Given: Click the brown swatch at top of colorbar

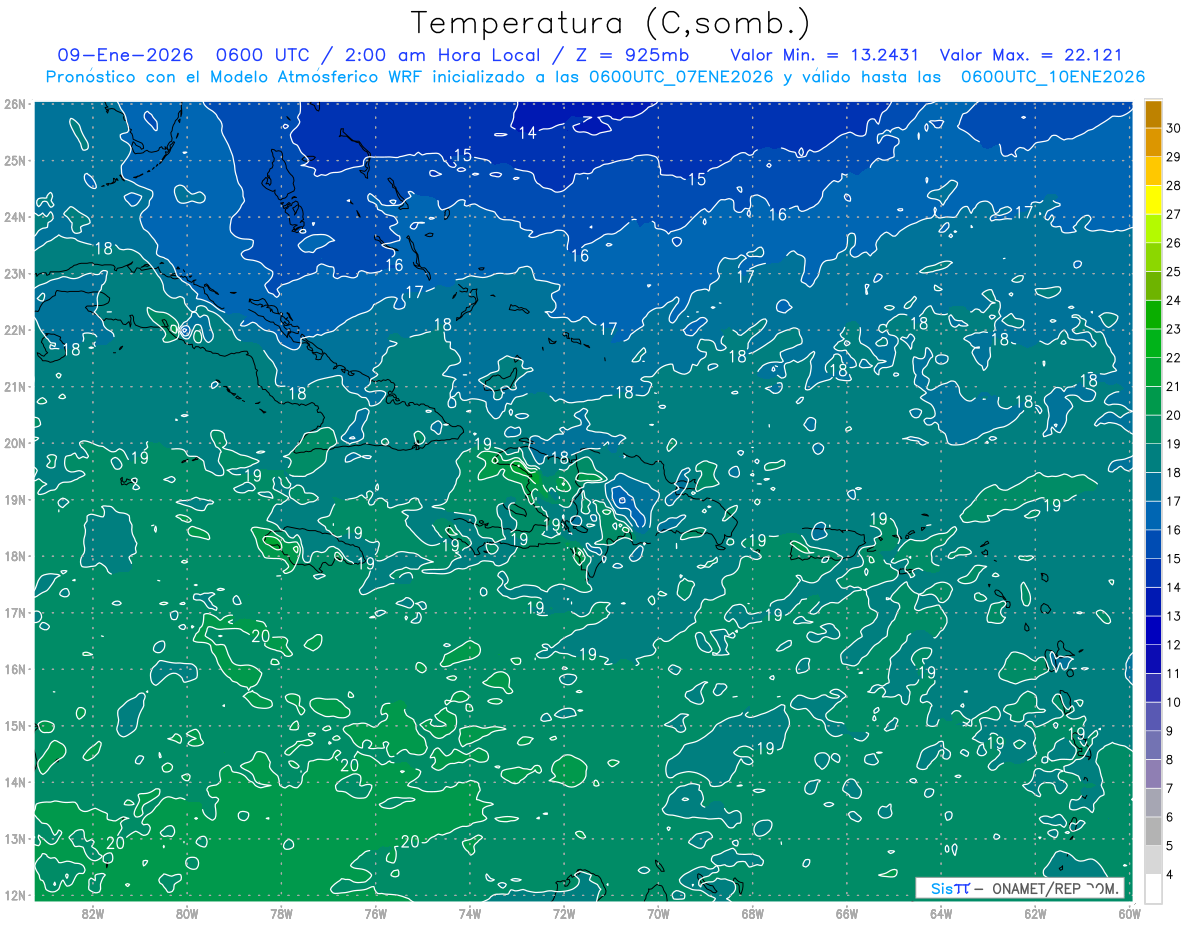Looking at the screenshot, I should tap(1153, 113).
